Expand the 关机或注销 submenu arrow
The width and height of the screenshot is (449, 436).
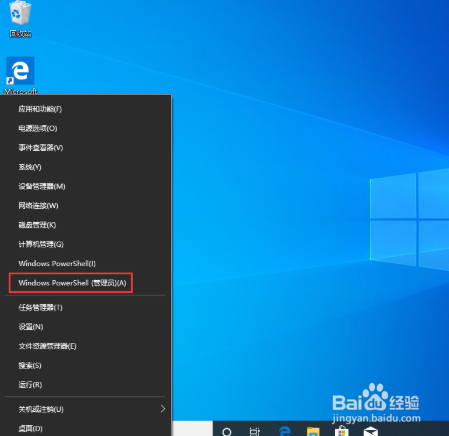click(x=163, y=409)
